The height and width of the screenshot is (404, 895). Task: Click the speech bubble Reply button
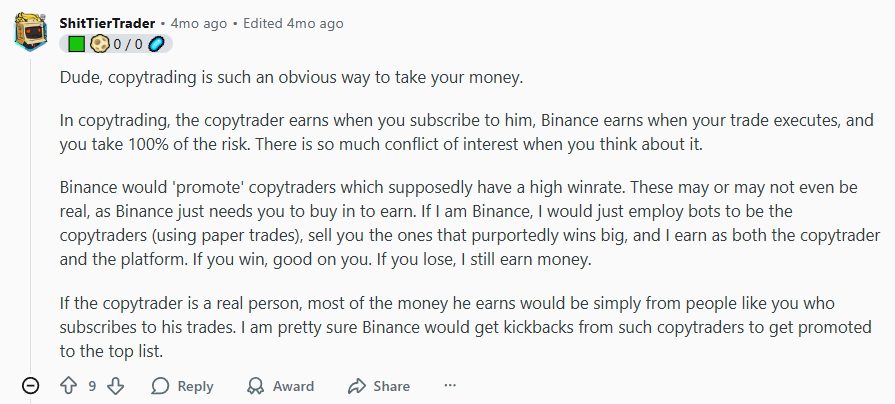pyautogui.click(x=182, y=386)
